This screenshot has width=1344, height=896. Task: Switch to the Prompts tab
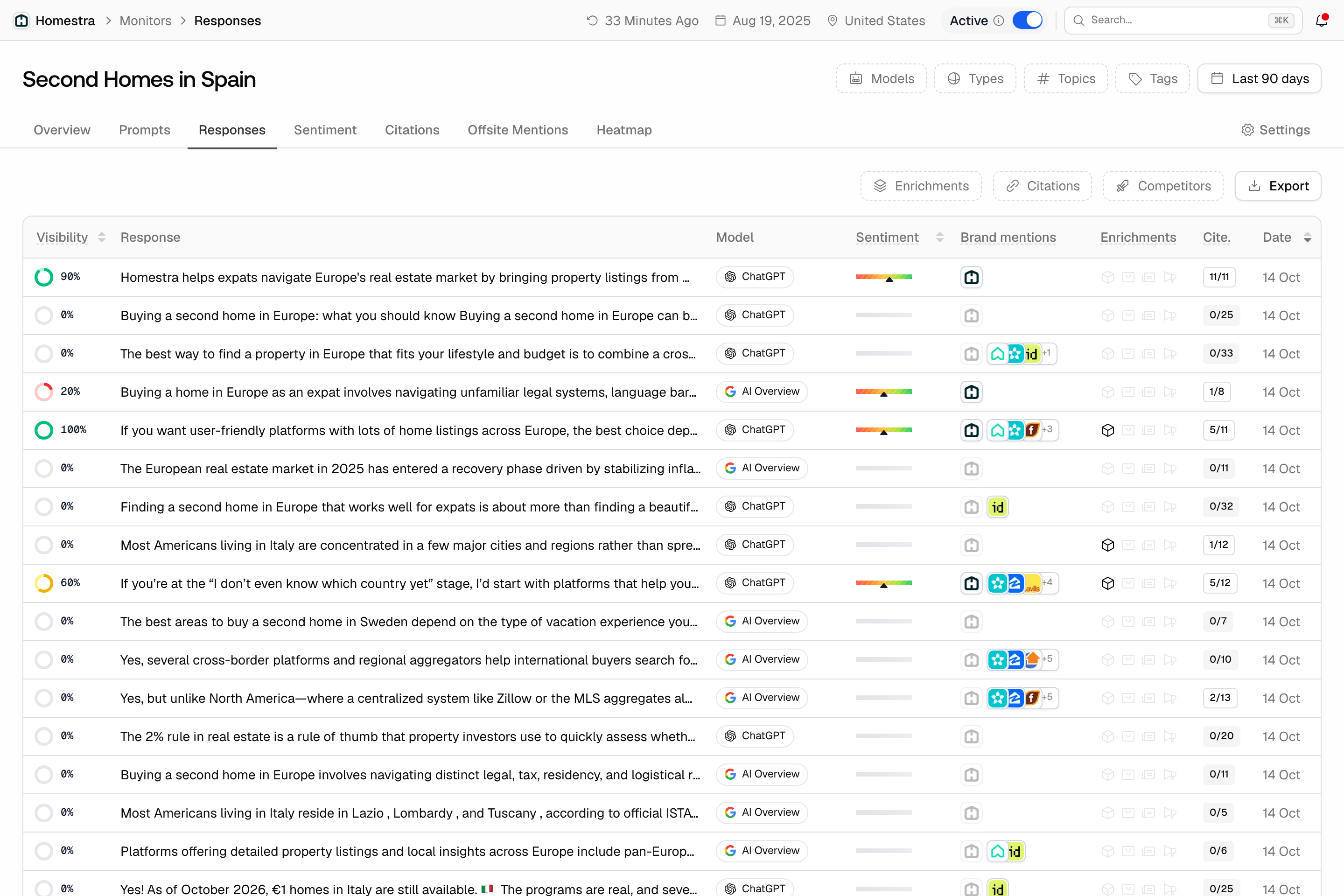[x=145, y=130]
